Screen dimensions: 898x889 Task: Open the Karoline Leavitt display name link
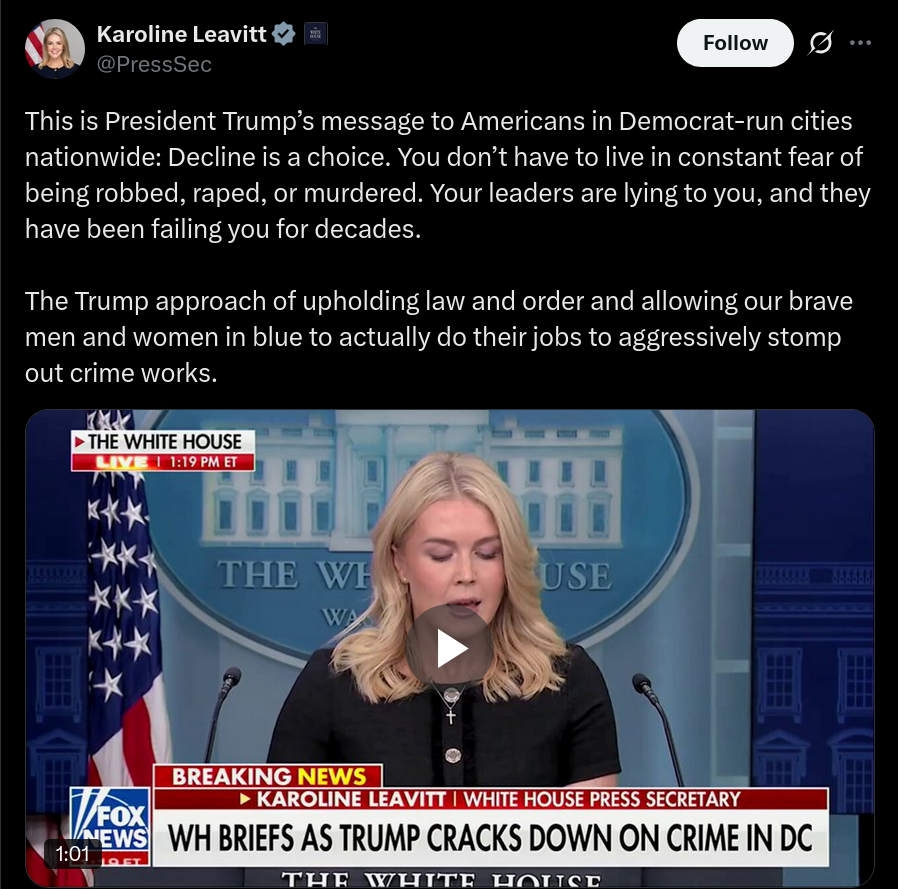[x=181, y=34]
